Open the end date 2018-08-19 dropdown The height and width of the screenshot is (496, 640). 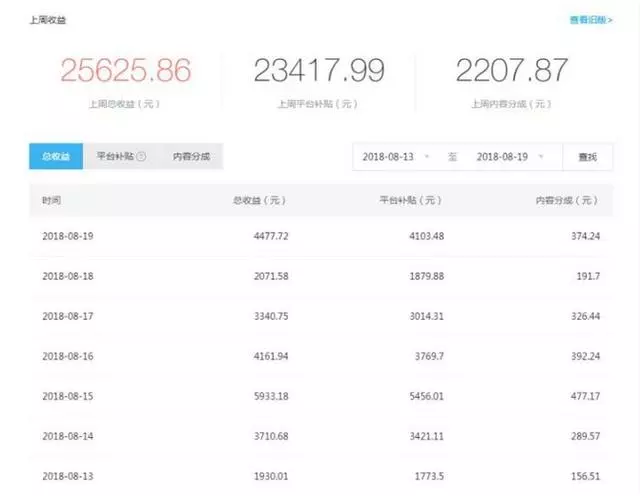[x=510, y=157]
